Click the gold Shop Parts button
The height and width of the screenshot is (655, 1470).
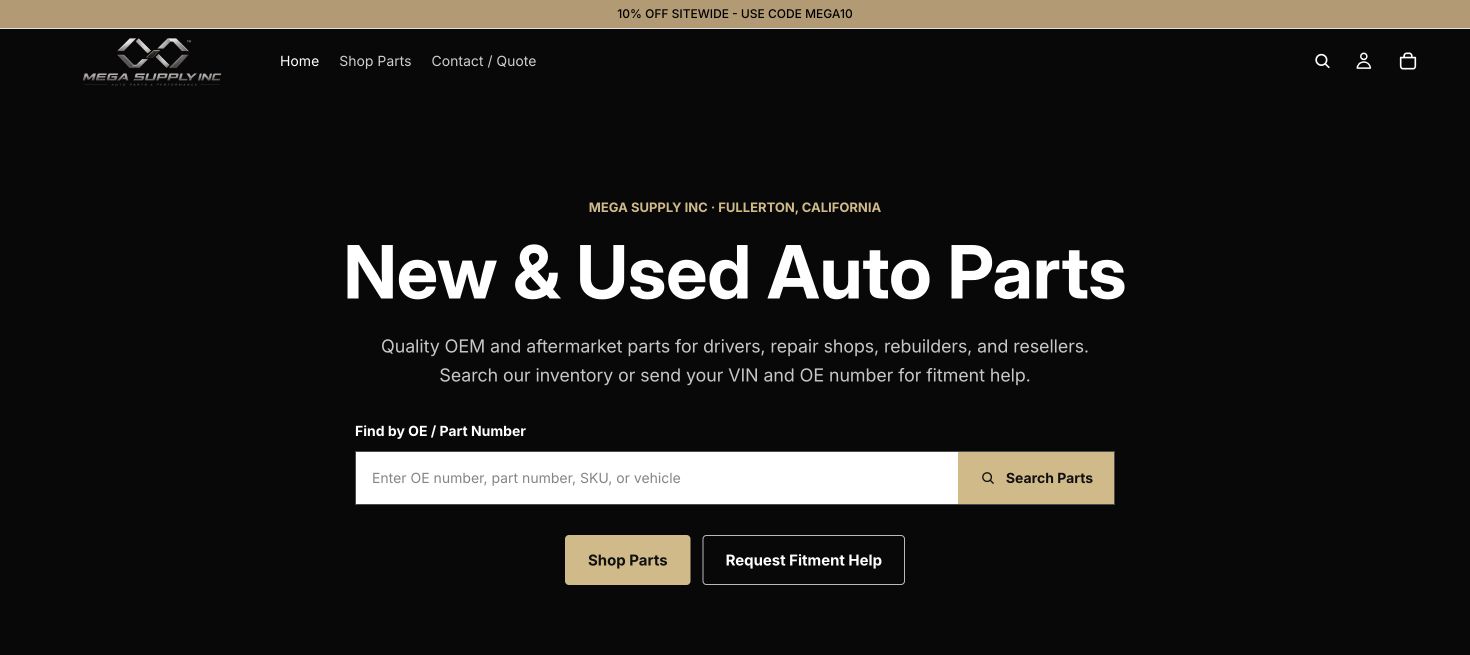coord(627,560)
